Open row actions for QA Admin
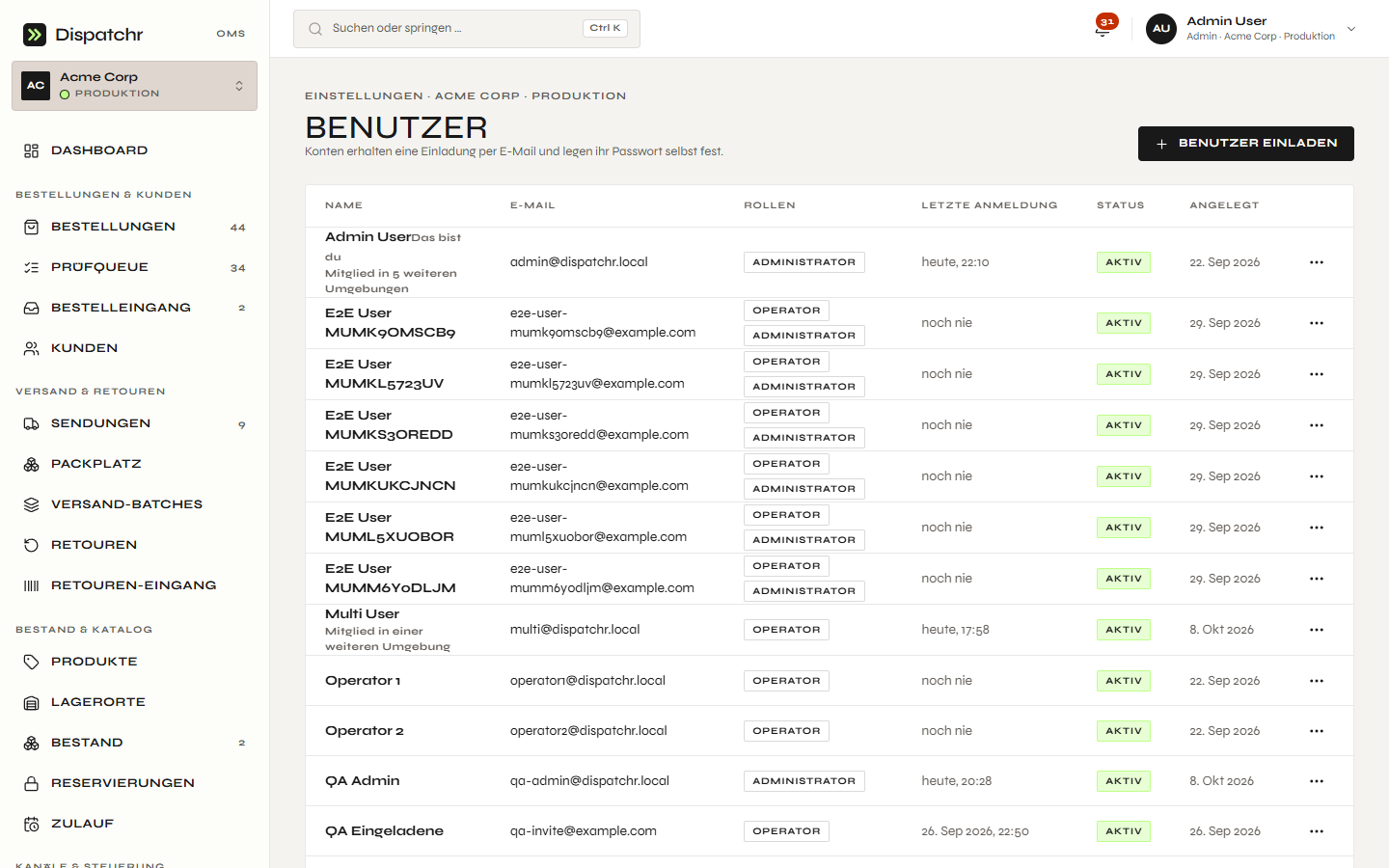The image size is (1389, 868). coord(1317,781)
